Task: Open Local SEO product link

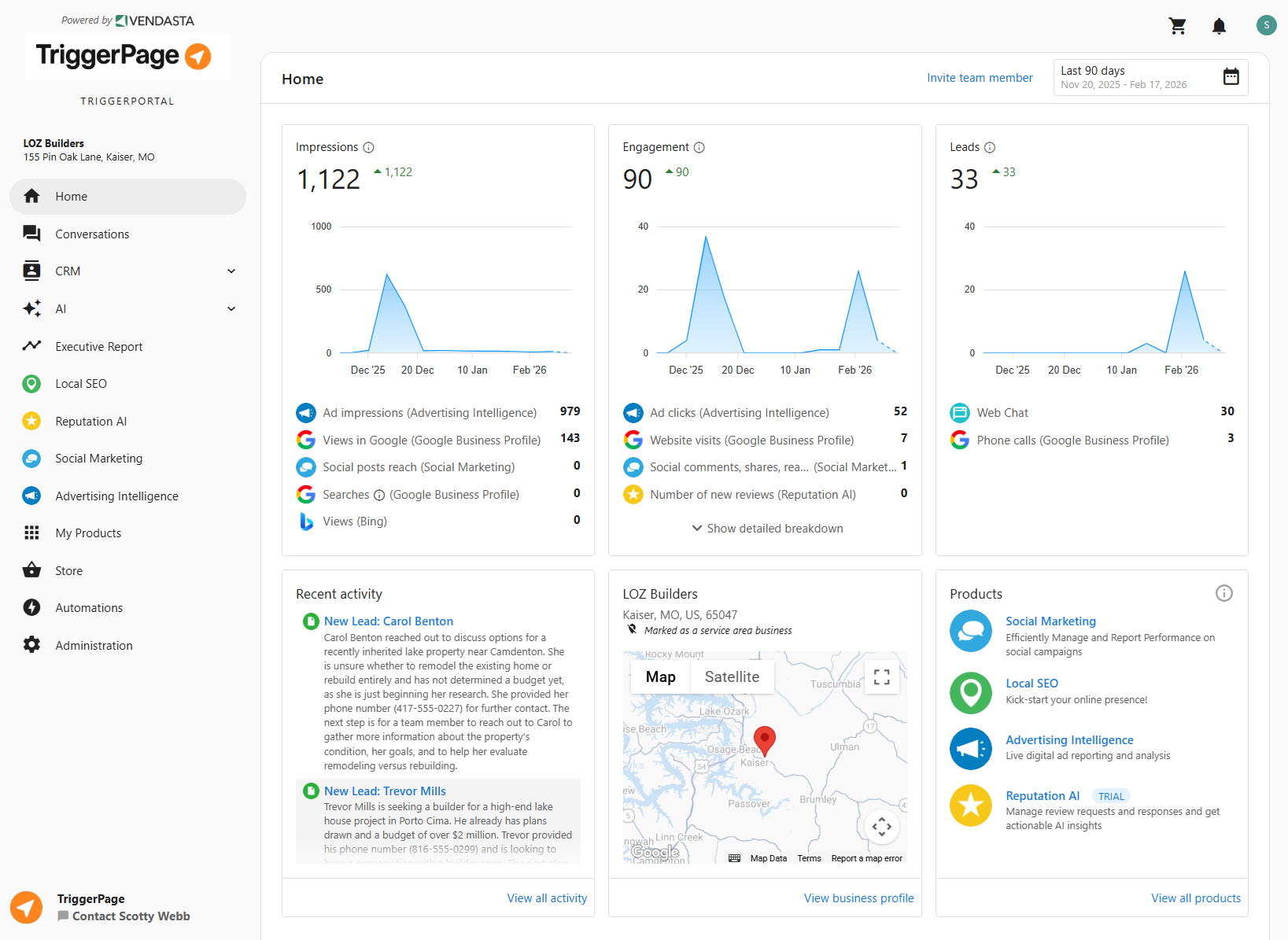Action: pyautogui.click(x=1032, y=684)
